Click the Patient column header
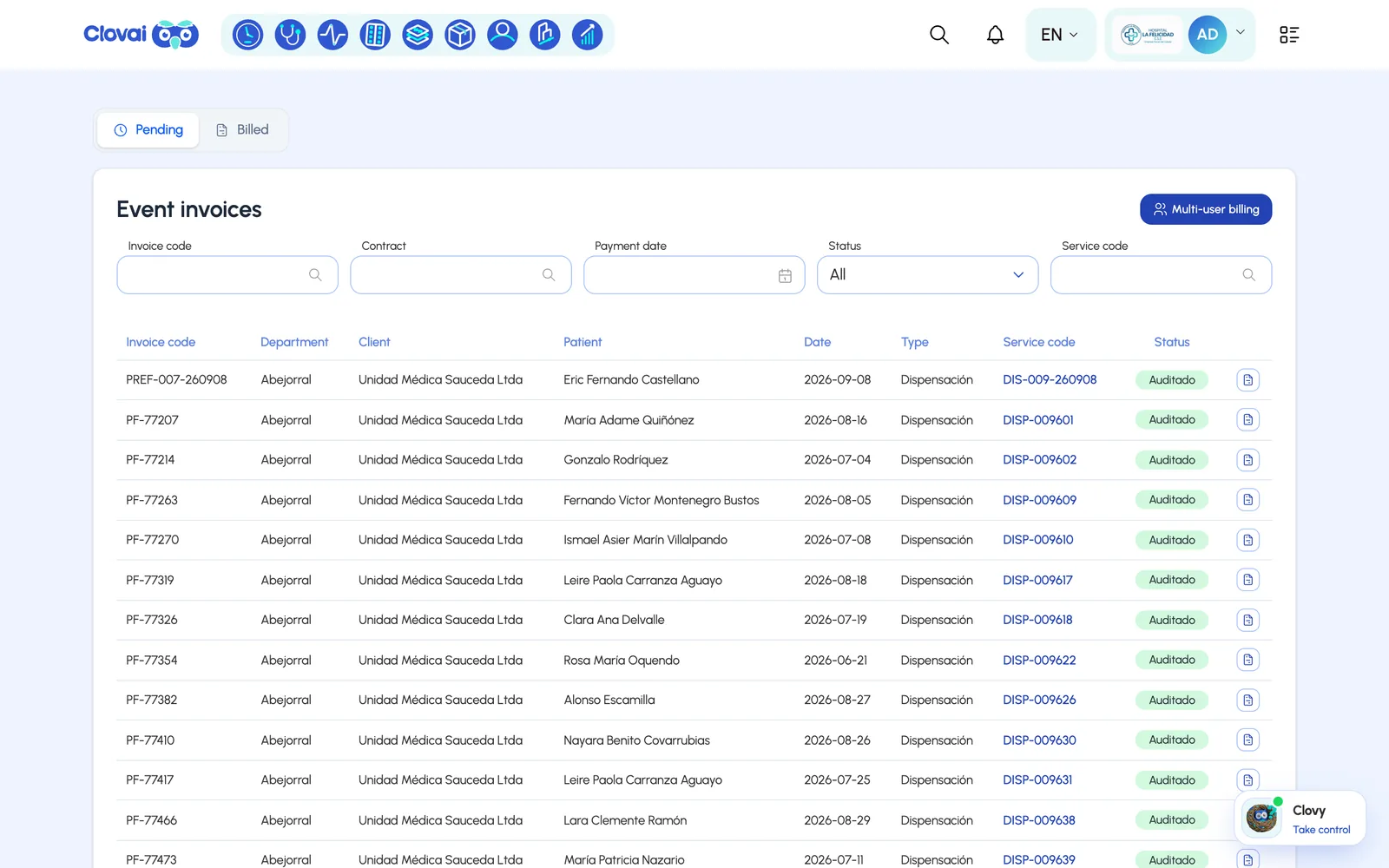This screenshot has height=868, width=1389. pyautogui.click(x=583, y=342)
